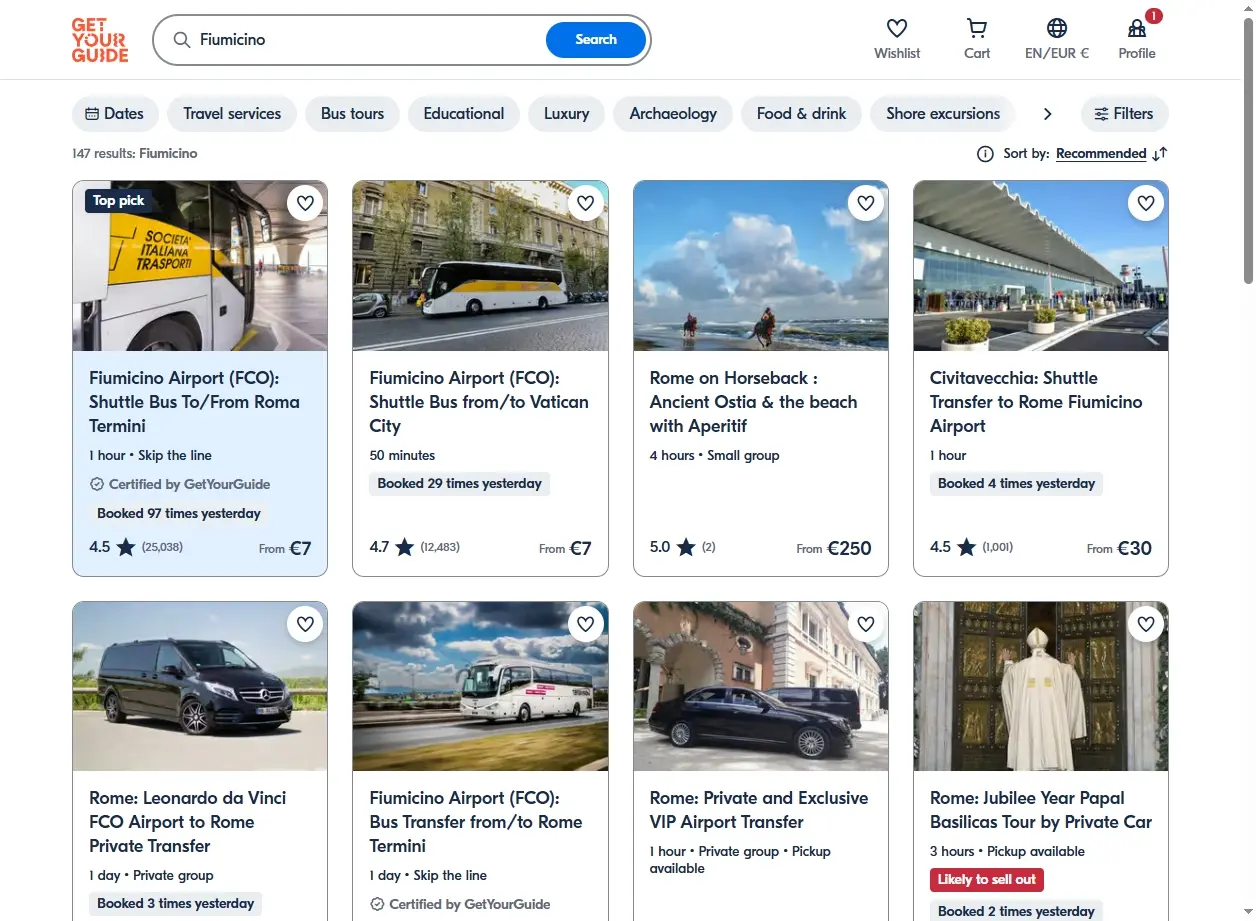The height and width of the screenshot is (921, 1256).
Task: Open Leonardo da Vinci FCO Private Transfer title
Action: pos(188,822)
